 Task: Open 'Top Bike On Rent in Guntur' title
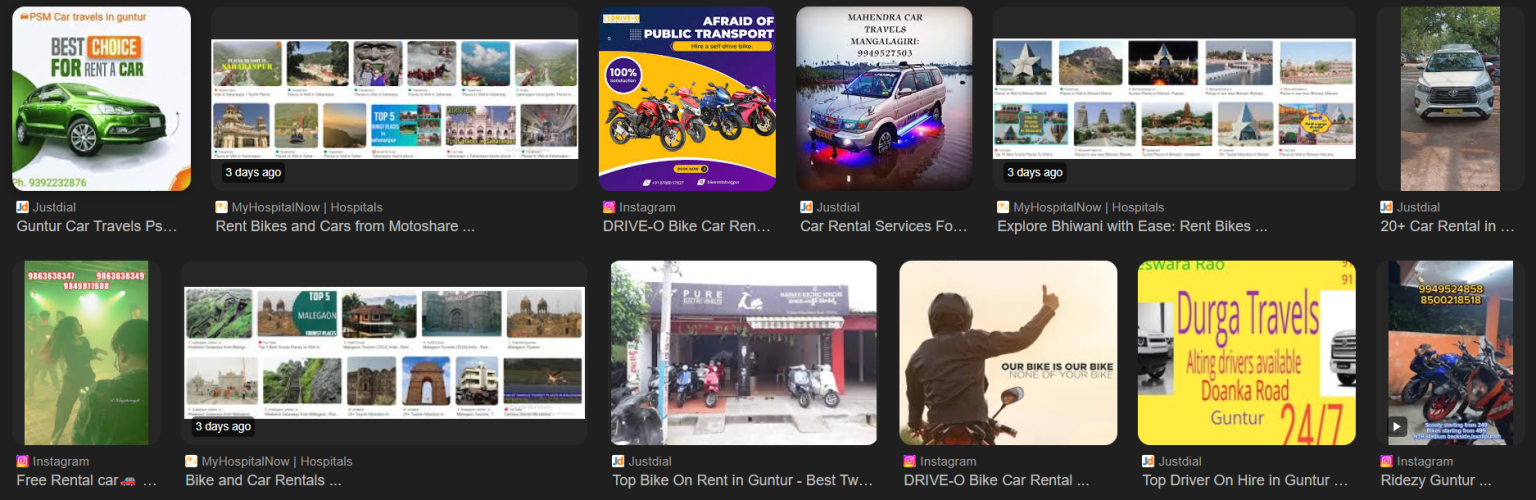tap(743, 480)
